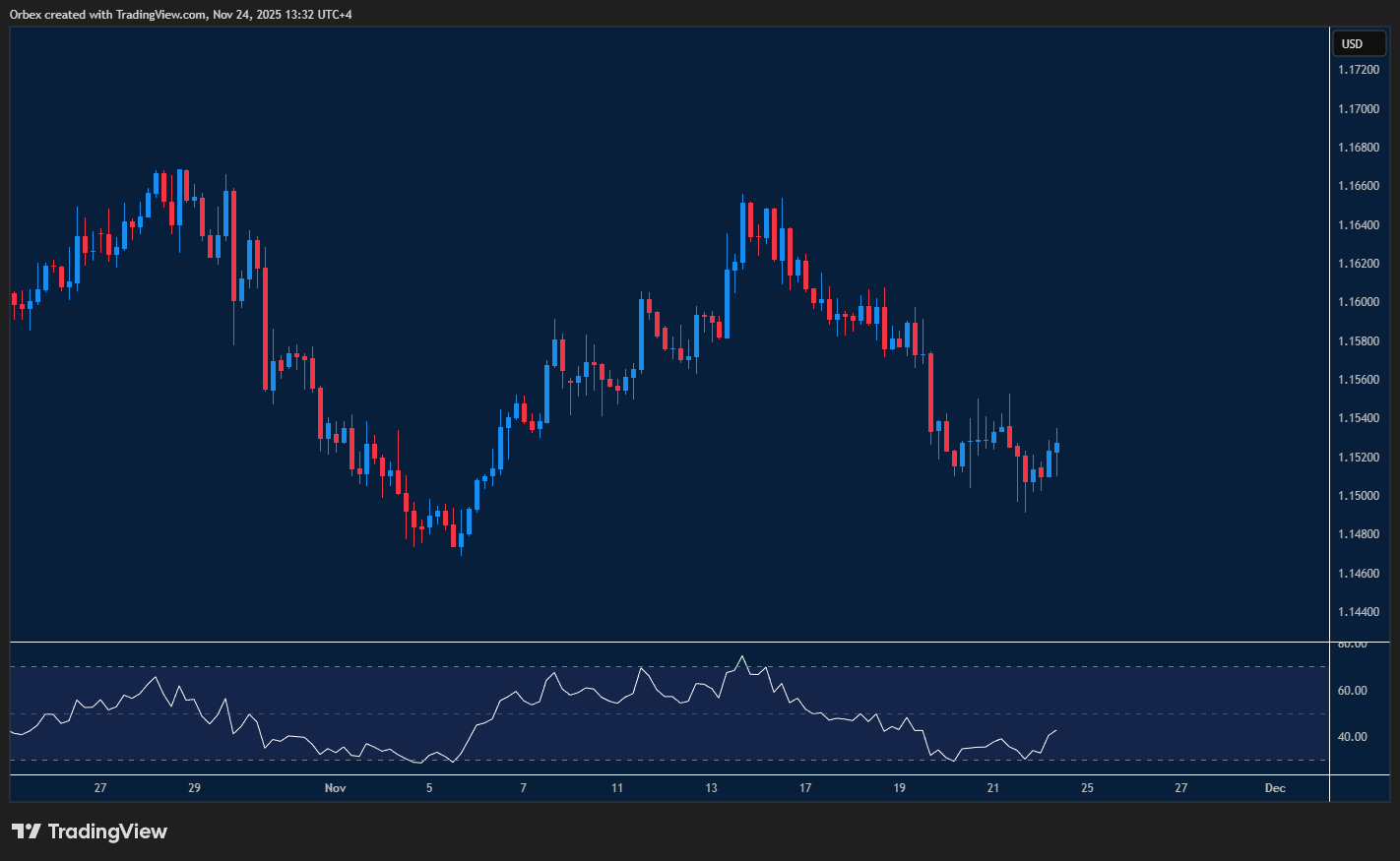Click the 1.16600 price axis label

pos(1358,186)
